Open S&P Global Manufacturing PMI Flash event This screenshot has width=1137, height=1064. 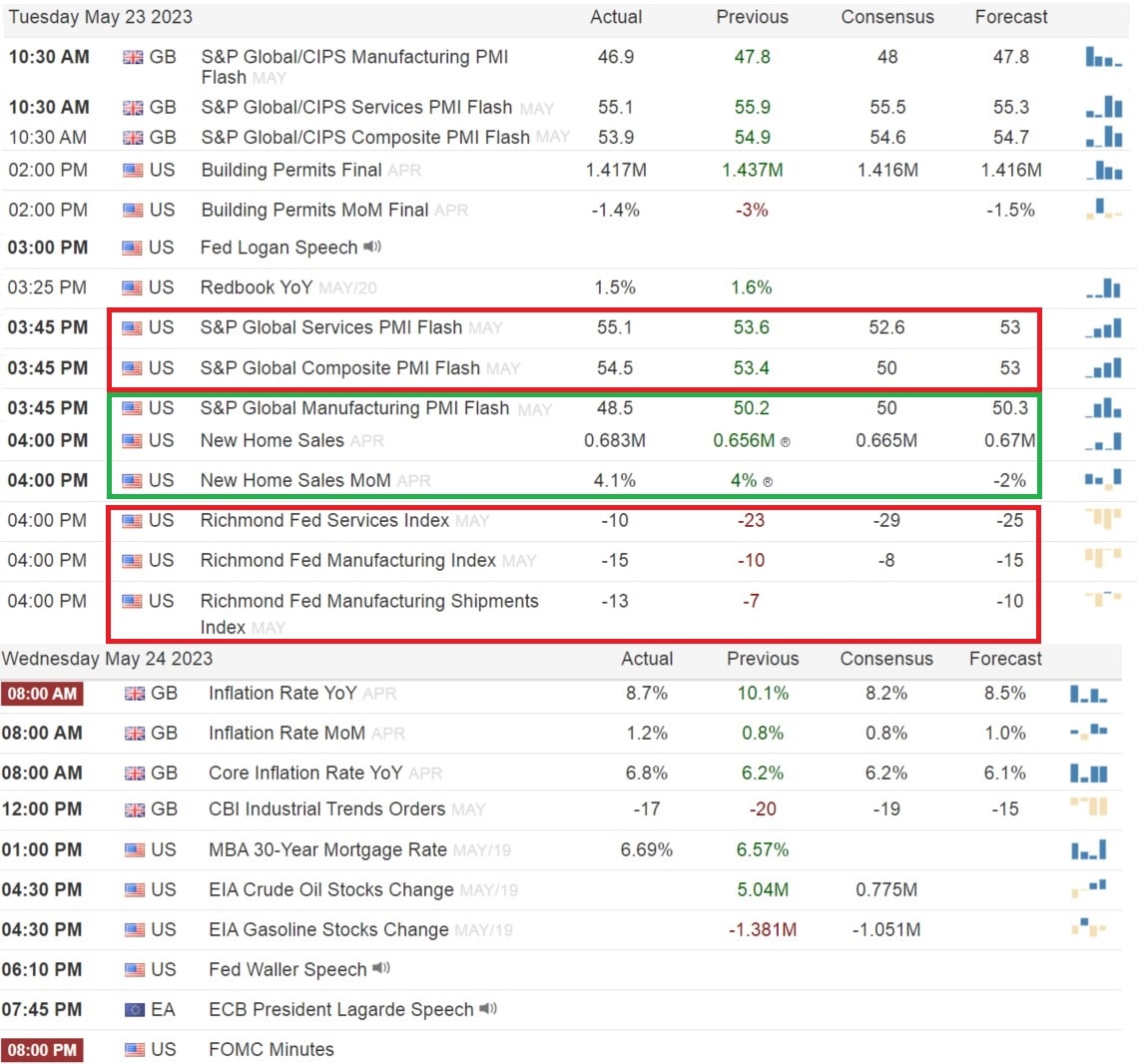coord(354,408)
